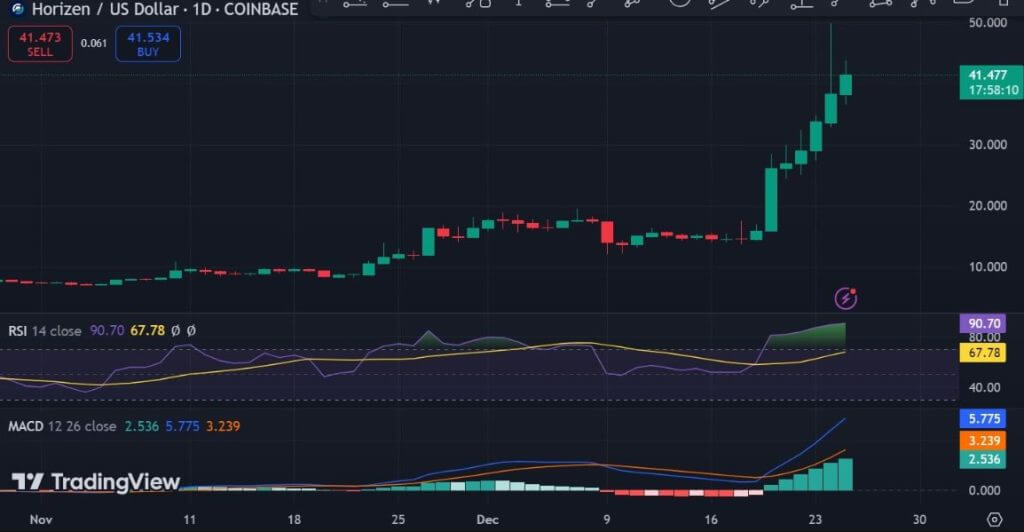Open chart settings gear icon
The image size is (1024, 532).
pos(994,520)
